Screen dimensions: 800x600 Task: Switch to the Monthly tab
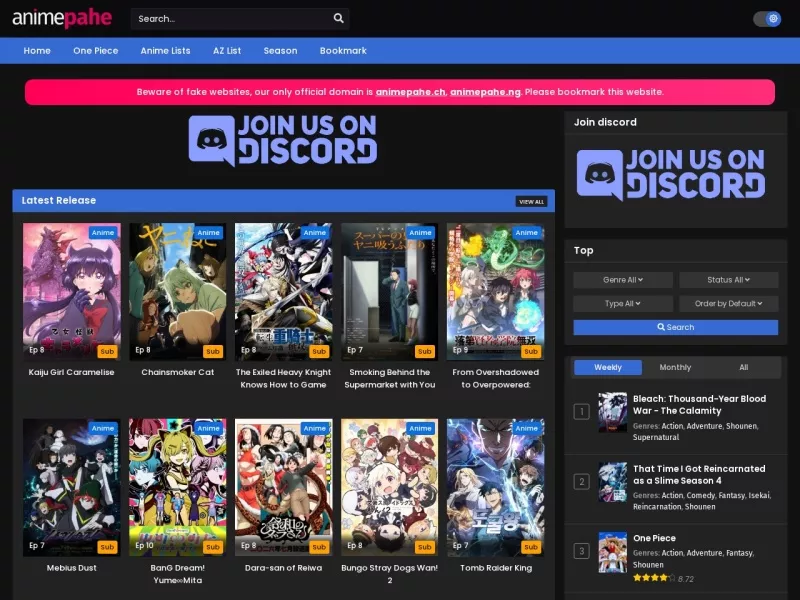pyautogui.click(x=675, y=367)
